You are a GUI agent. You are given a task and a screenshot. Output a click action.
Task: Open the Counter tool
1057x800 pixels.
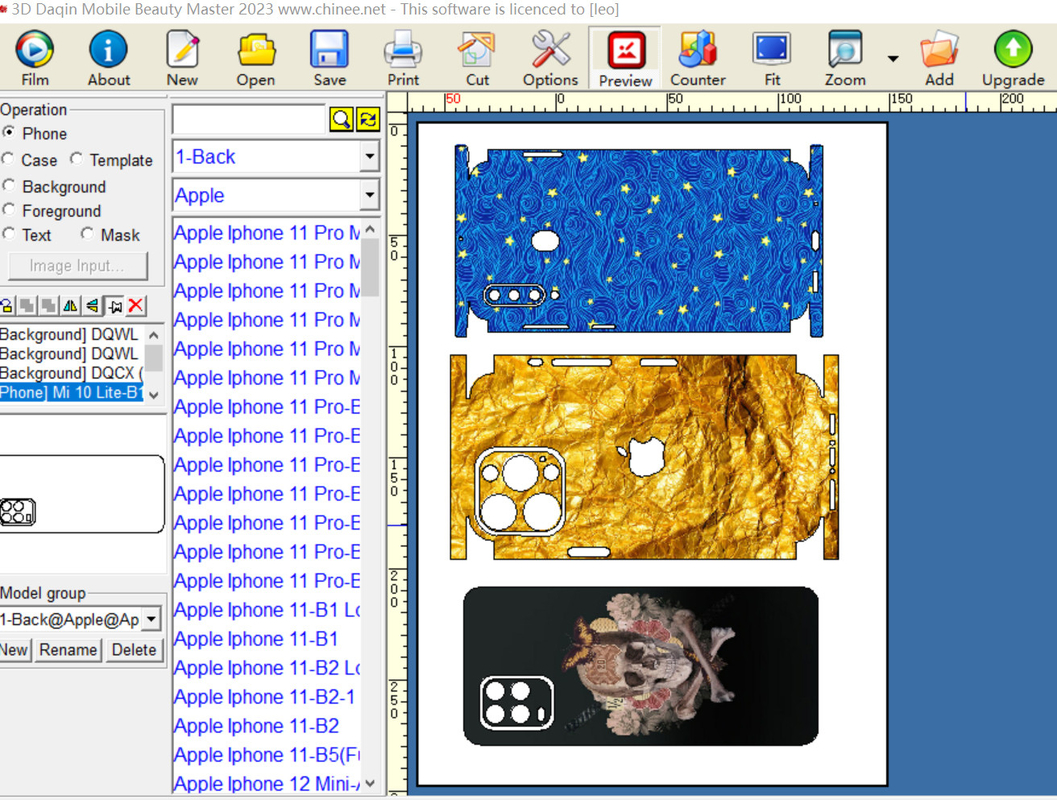697,58
